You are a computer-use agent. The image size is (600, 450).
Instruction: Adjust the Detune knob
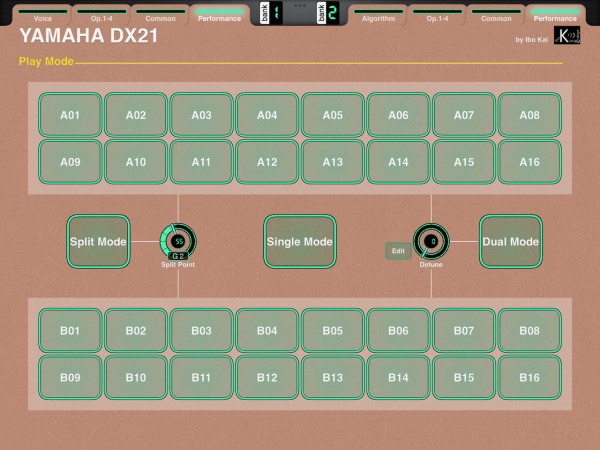[431, 241]
